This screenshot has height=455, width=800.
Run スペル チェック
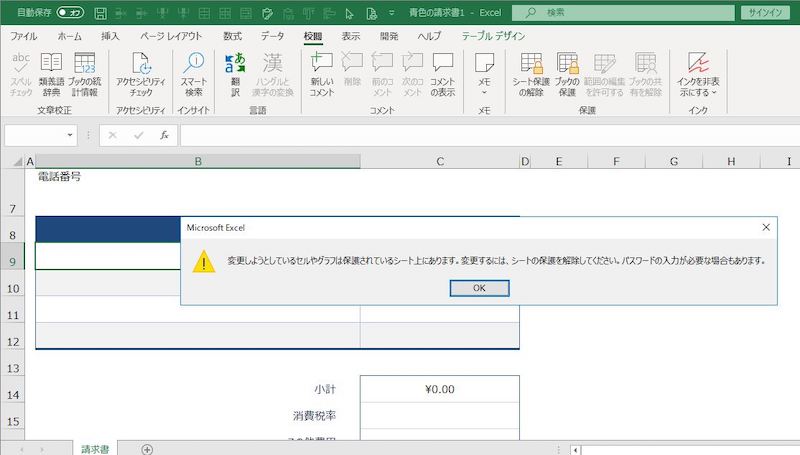[x=21, y=74]
